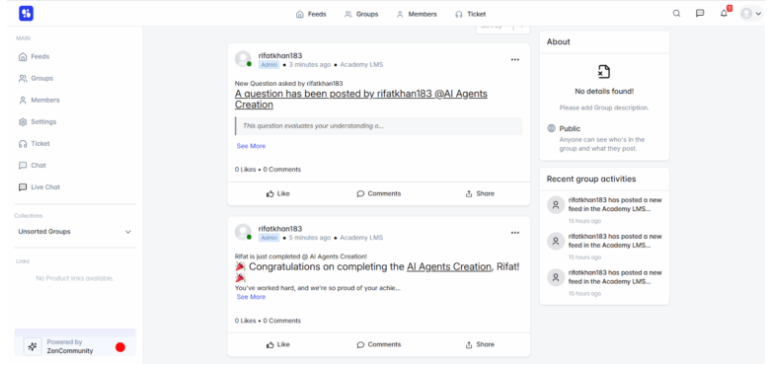Click the Public globe icon in About

551,128
